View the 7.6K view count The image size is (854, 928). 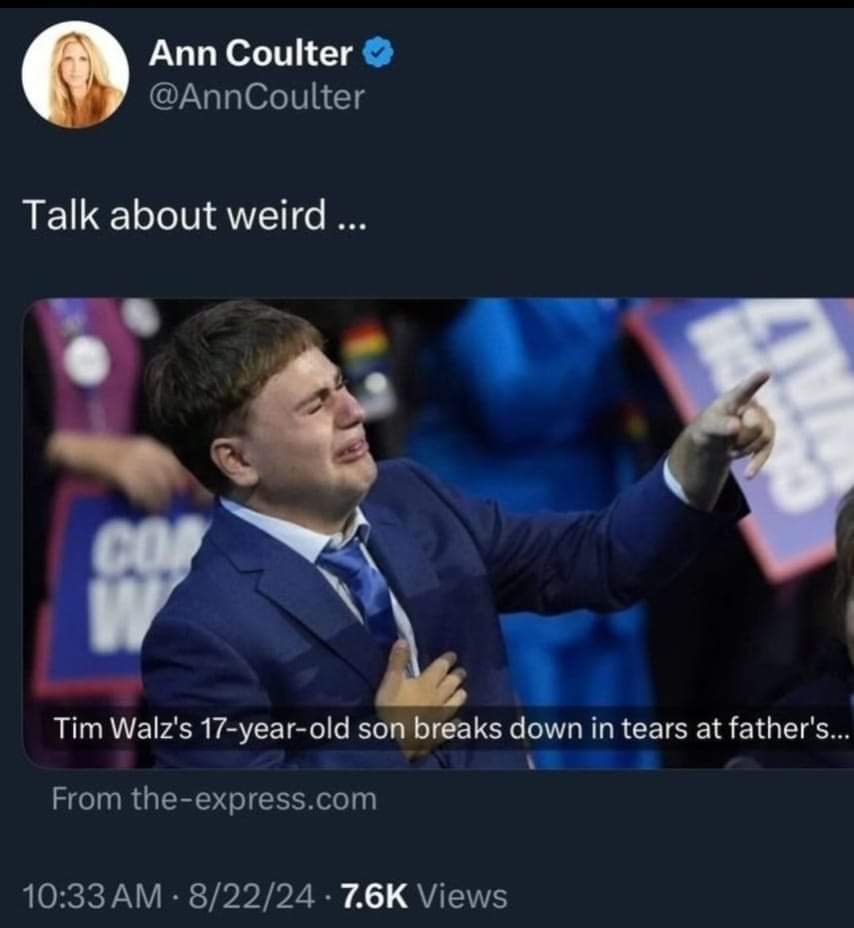pyautogui.click(x=375, y=895)
